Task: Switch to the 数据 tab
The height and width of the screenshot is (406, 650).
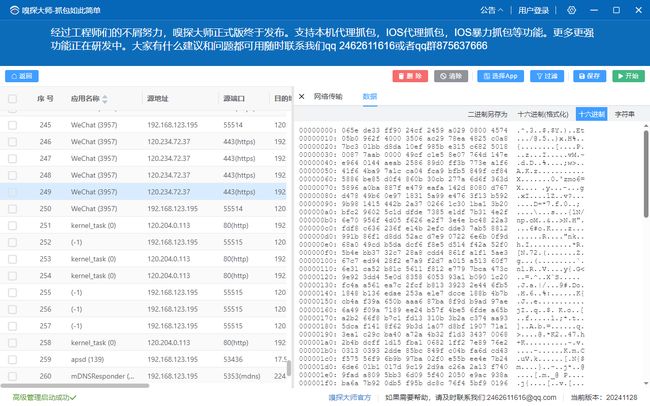Action: (370, 97)
